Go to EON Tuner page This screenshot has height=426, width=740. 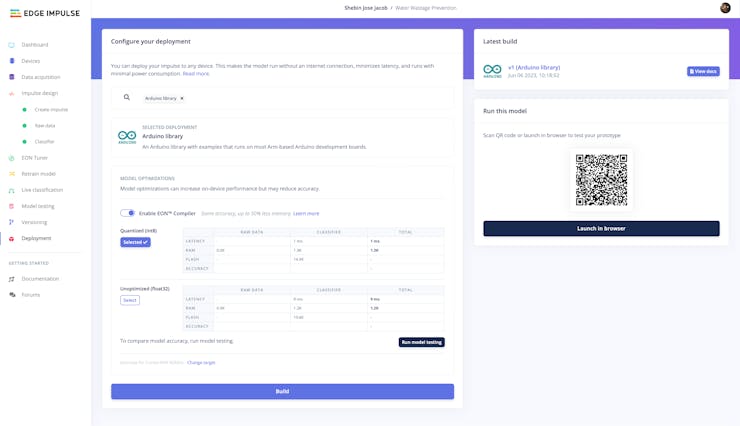point(34,158)
